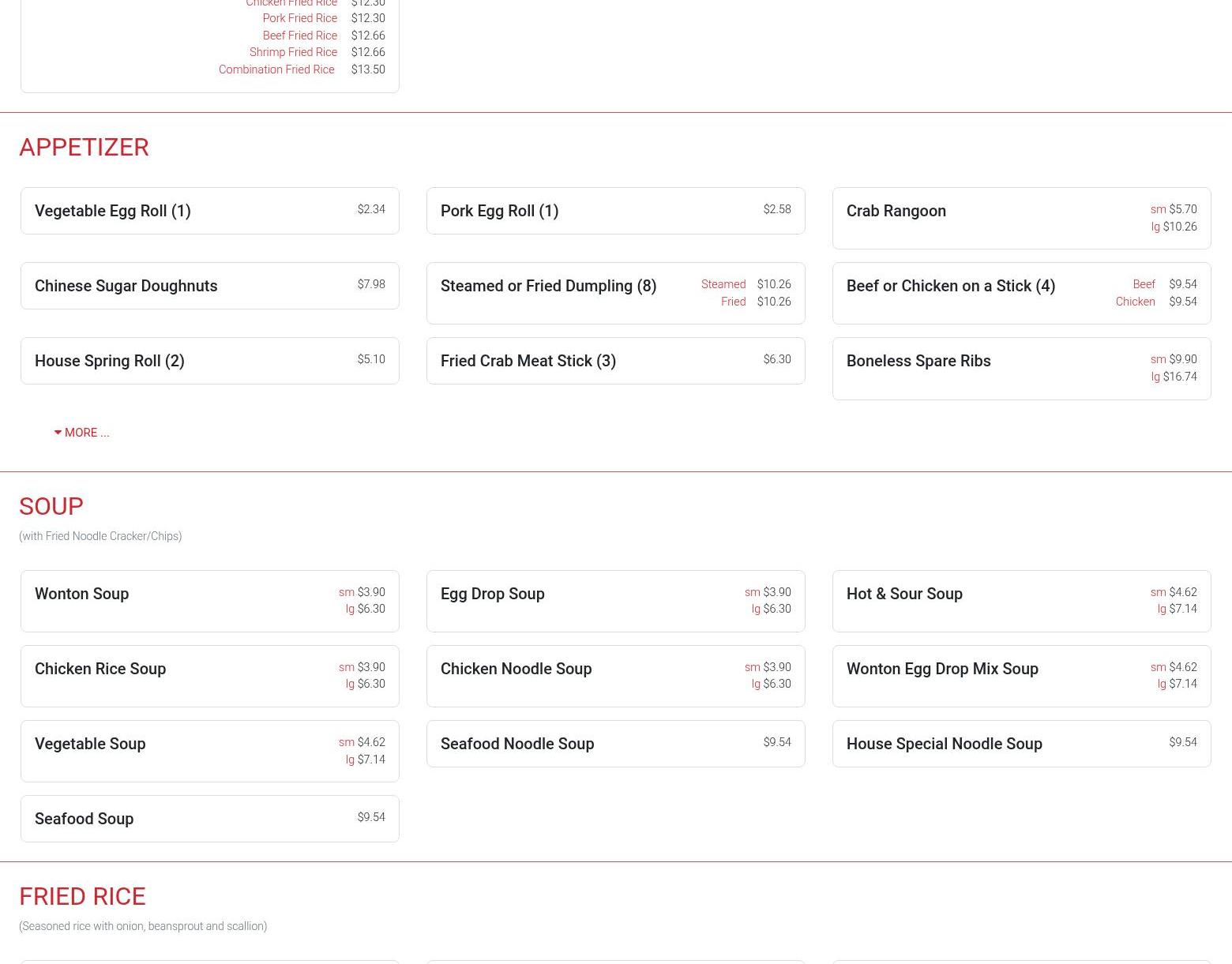Screen dimensions: 1232x964
Task: Open Chinese Sugar Doughnuts item
Action: 126,286
